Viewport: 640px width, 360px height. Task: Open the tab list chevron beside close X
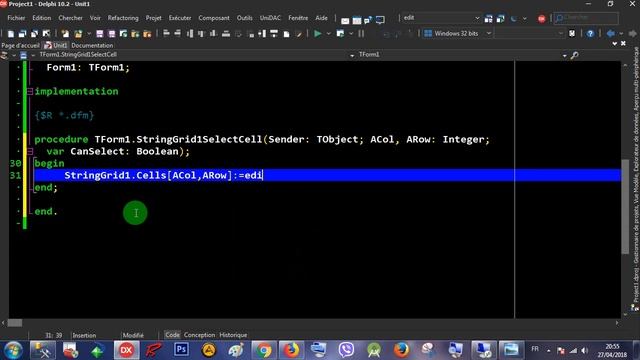tap(615, 44)
